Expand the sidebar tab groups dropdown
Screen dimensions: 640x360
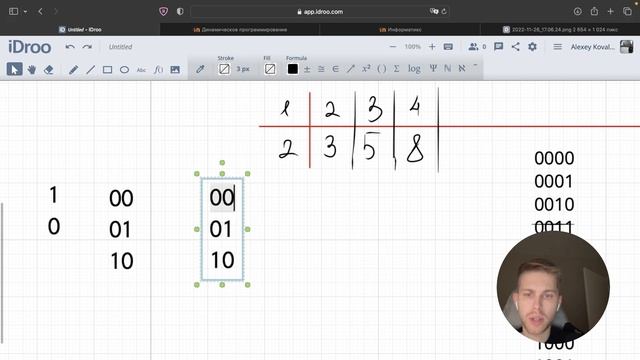(25, 11)
